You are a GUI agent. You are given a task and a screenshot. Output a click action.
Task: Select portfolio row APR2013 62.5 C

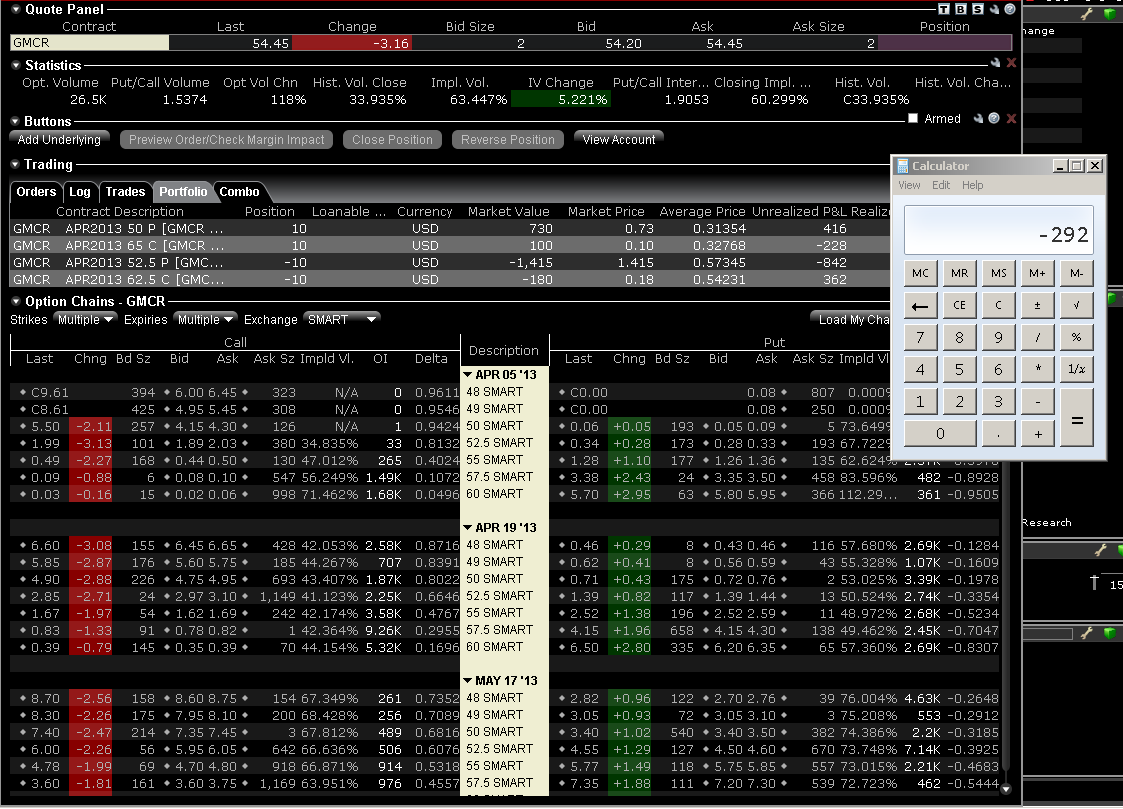[x=450, y=280]
